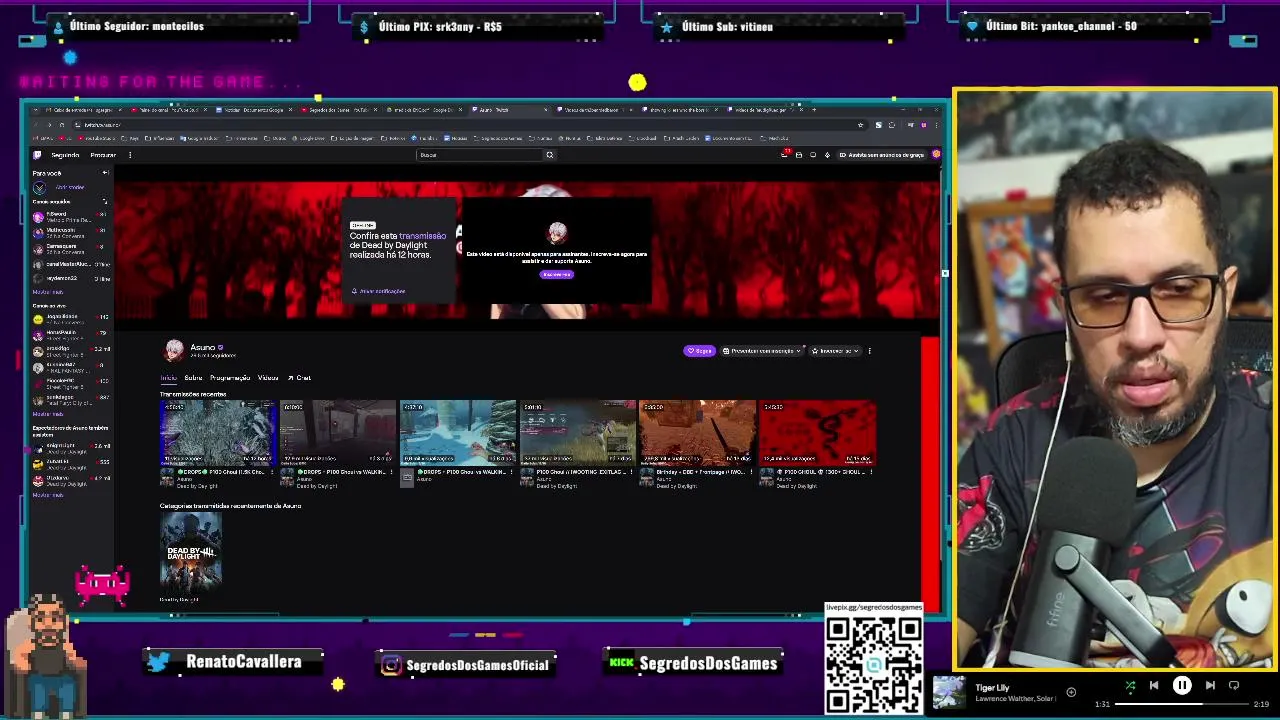1280x720 pixels.
Task: Click the Twitter bird icon beside RenatoCavallera
Action: coord(158,661)
